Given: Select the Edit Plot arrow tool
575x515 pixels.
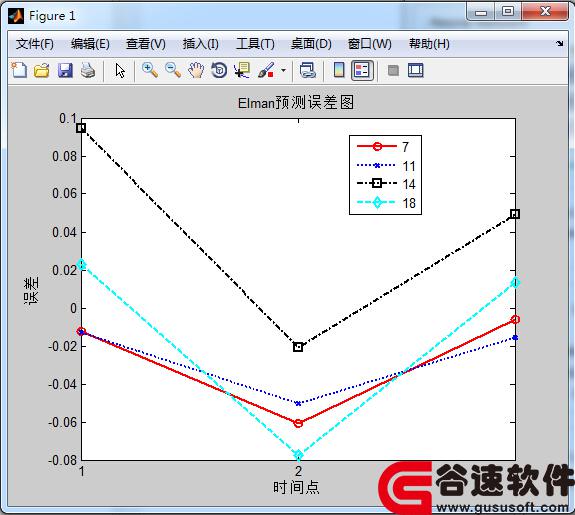Looking at the screenshot, I should (120, 70).
